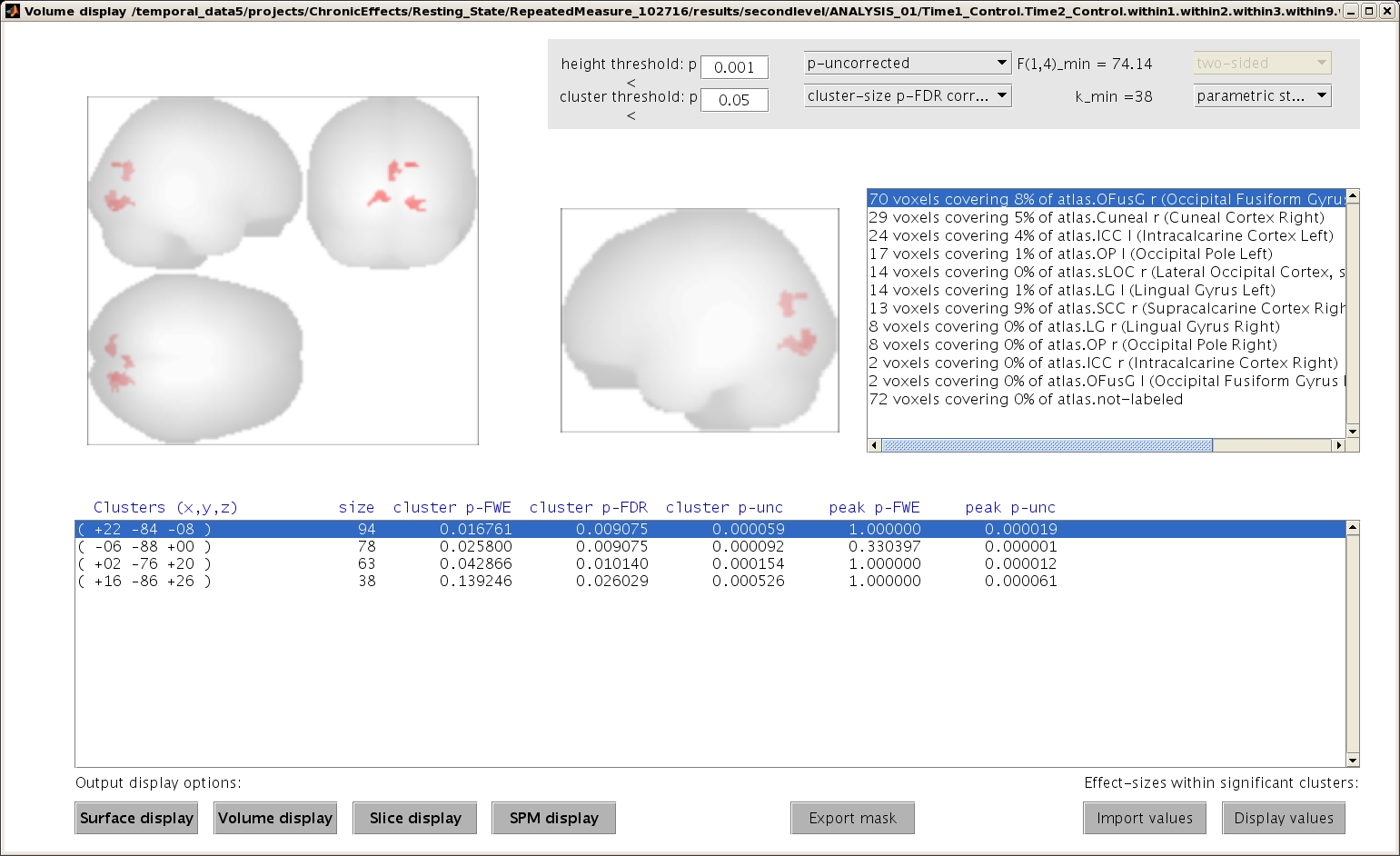This screenshot has width=1400, height=856.
Task: Launch the SPM display
Action: [x=553, y=818]
